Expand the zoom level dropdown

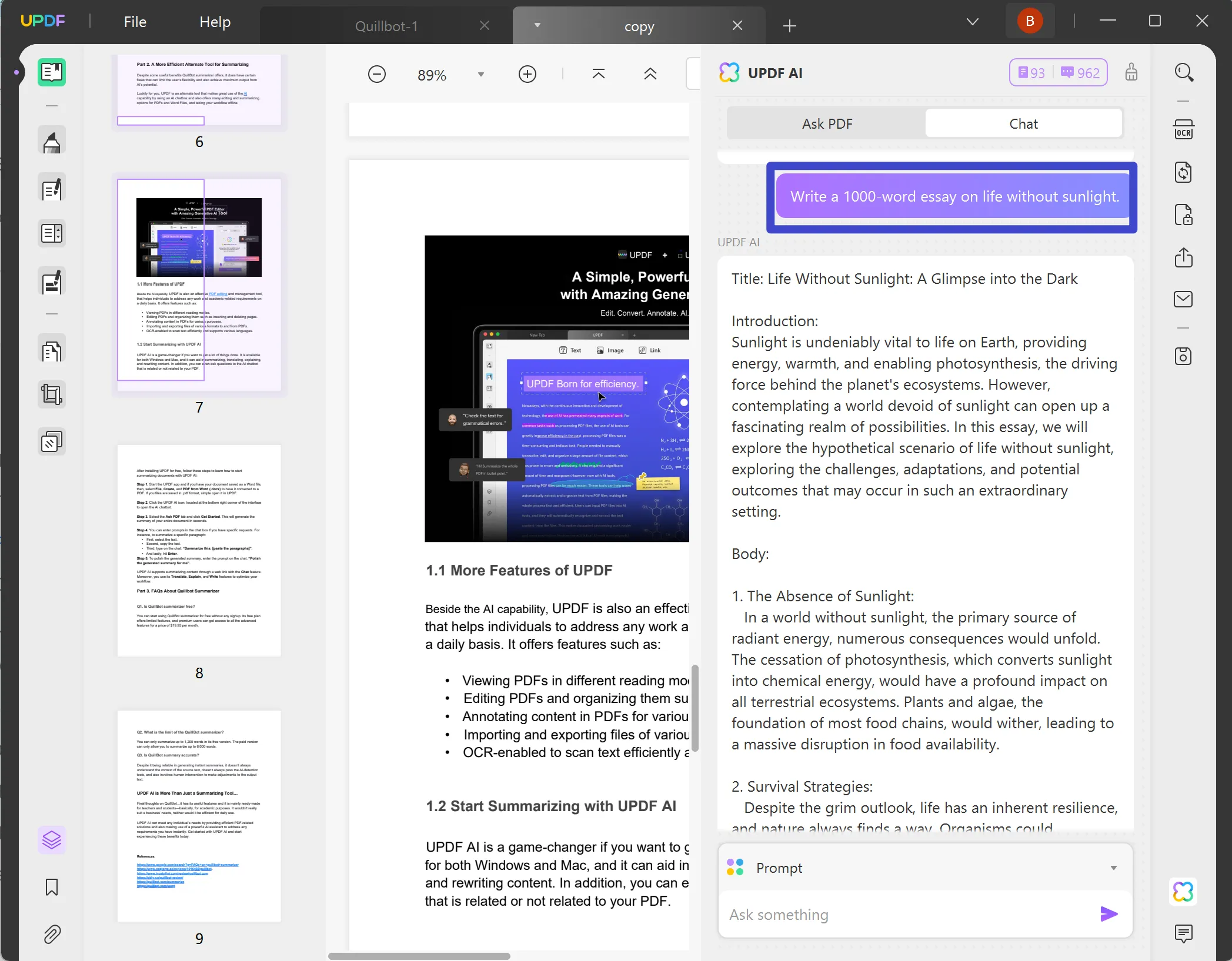(x=480, y=74)
